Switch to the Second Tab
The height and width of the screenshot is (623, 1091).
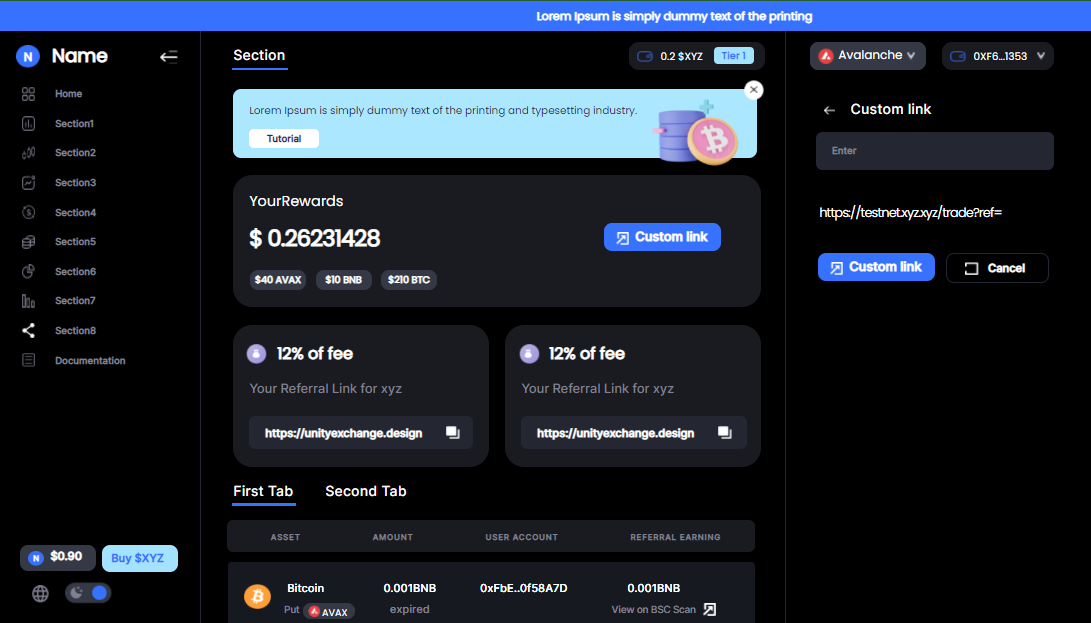pos(366,491)
